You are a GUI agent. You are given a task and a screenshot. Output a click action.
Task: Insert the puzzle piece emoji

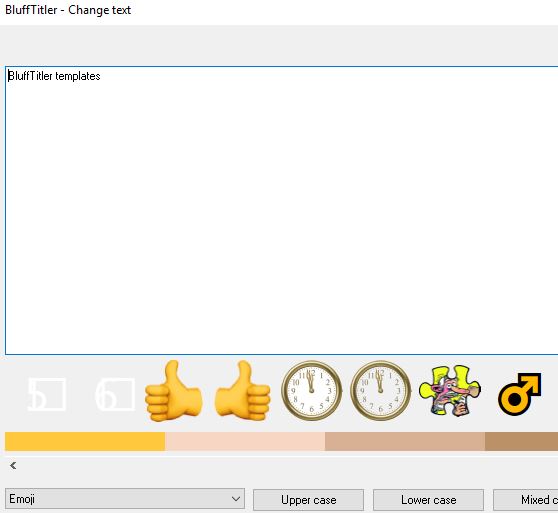[450, 391]
